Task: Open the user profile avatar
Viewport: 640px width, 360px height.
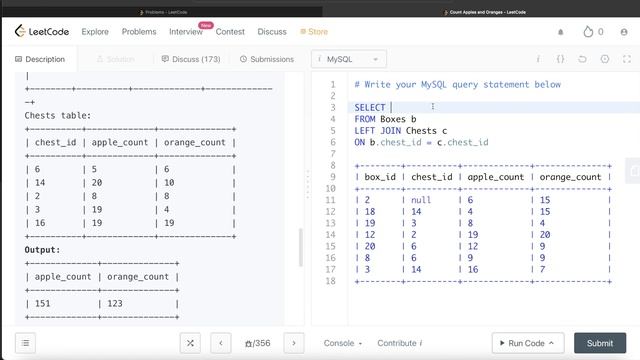Action: click(x=624, y=32)
